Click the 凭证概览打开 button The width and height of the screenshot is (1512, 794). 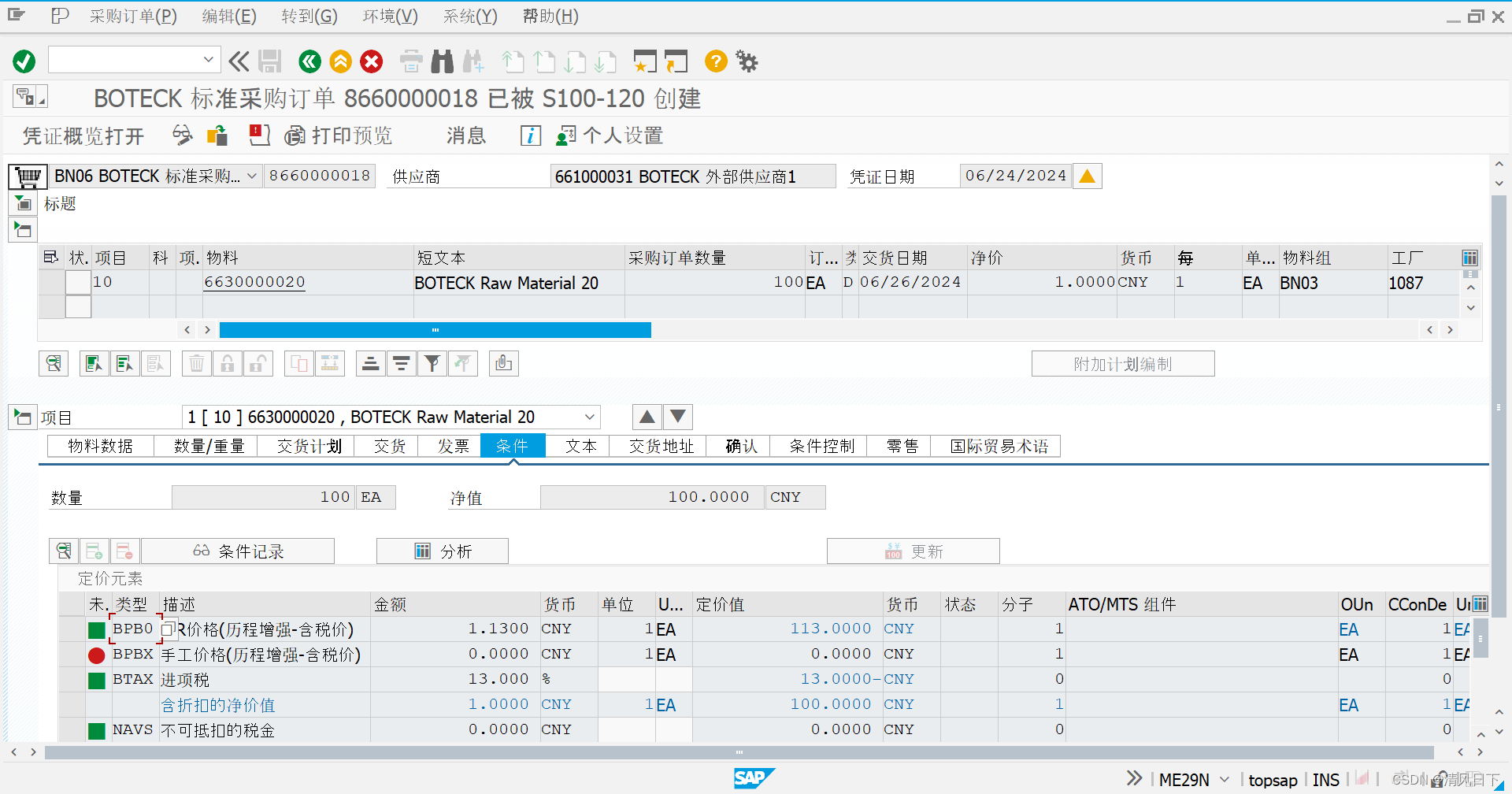click(x=83, y=136)
